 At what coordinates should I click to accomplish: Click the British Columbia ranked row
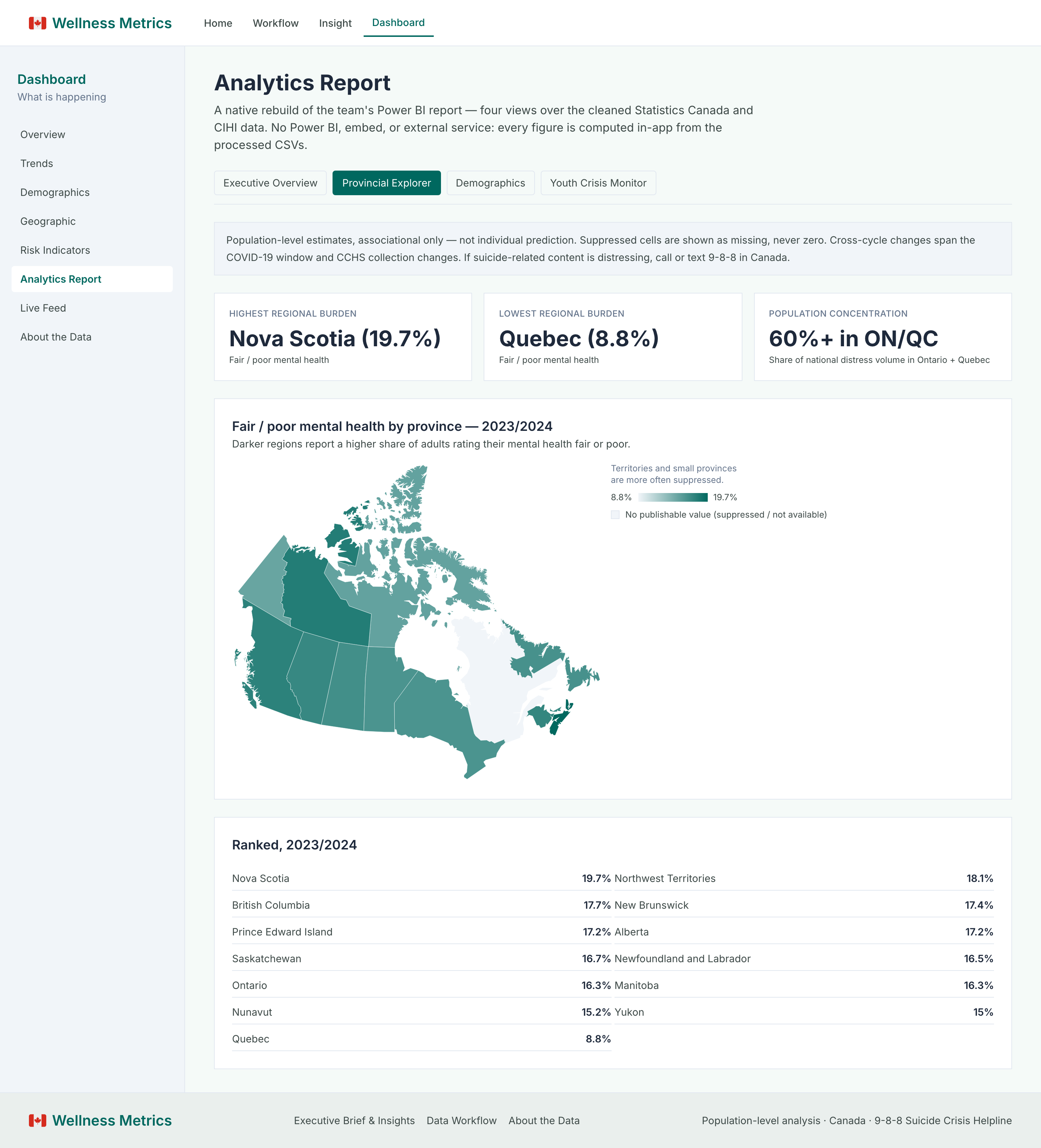(421, 905)
